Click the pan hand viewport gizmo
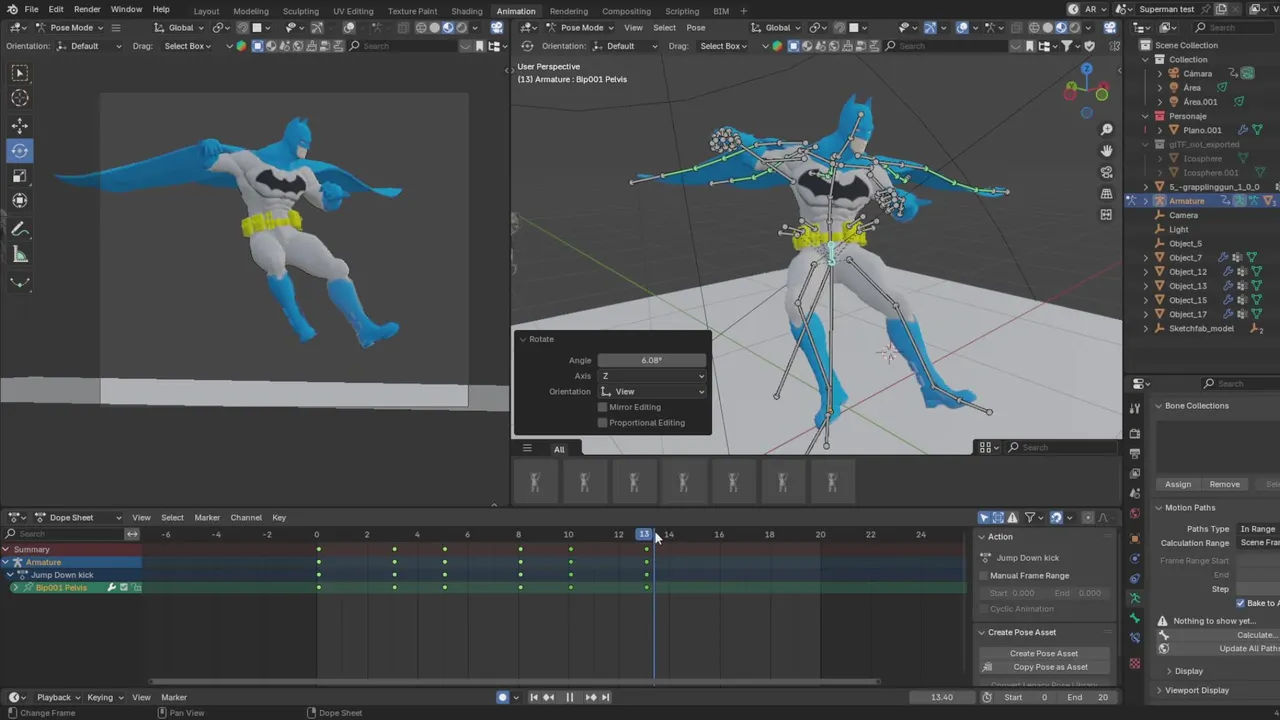The width and height of the screenshot is (1280, 720). pyautogui.click(x=1106, y=151)
